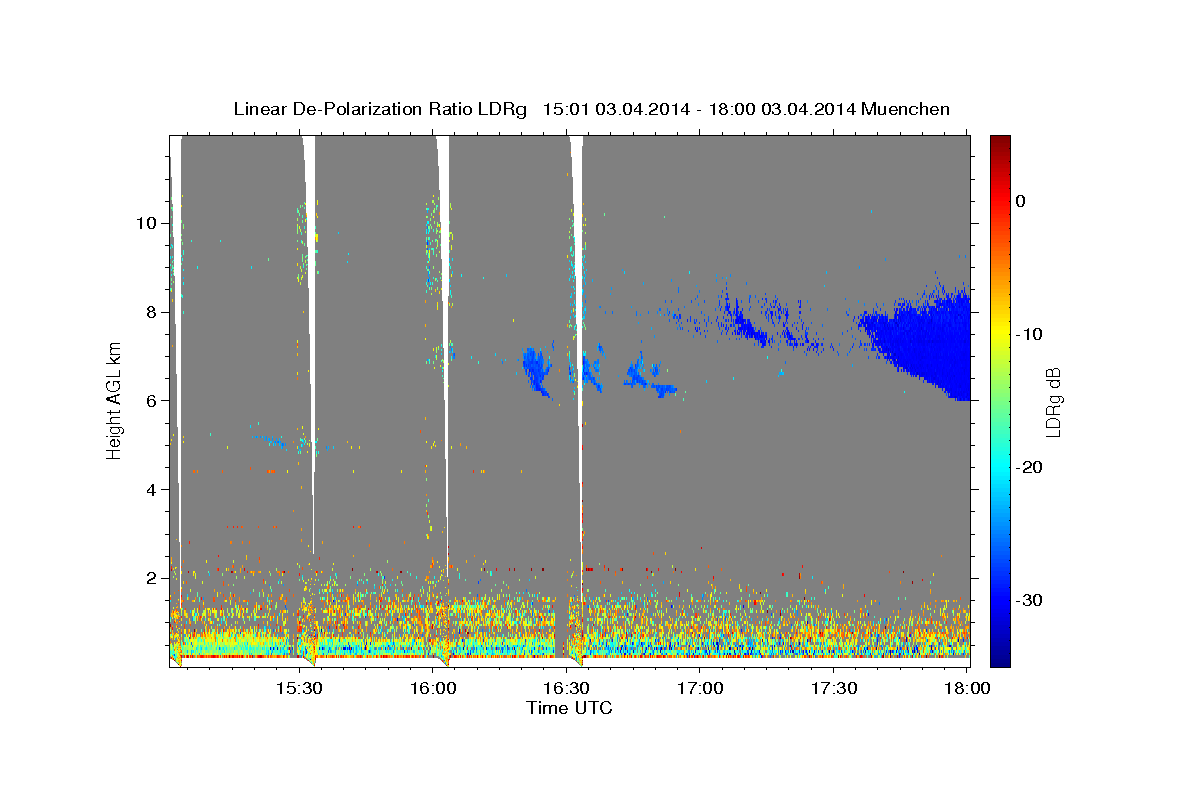
Task: Click the height tick label '6'
Action: click(x=153, y=401)
